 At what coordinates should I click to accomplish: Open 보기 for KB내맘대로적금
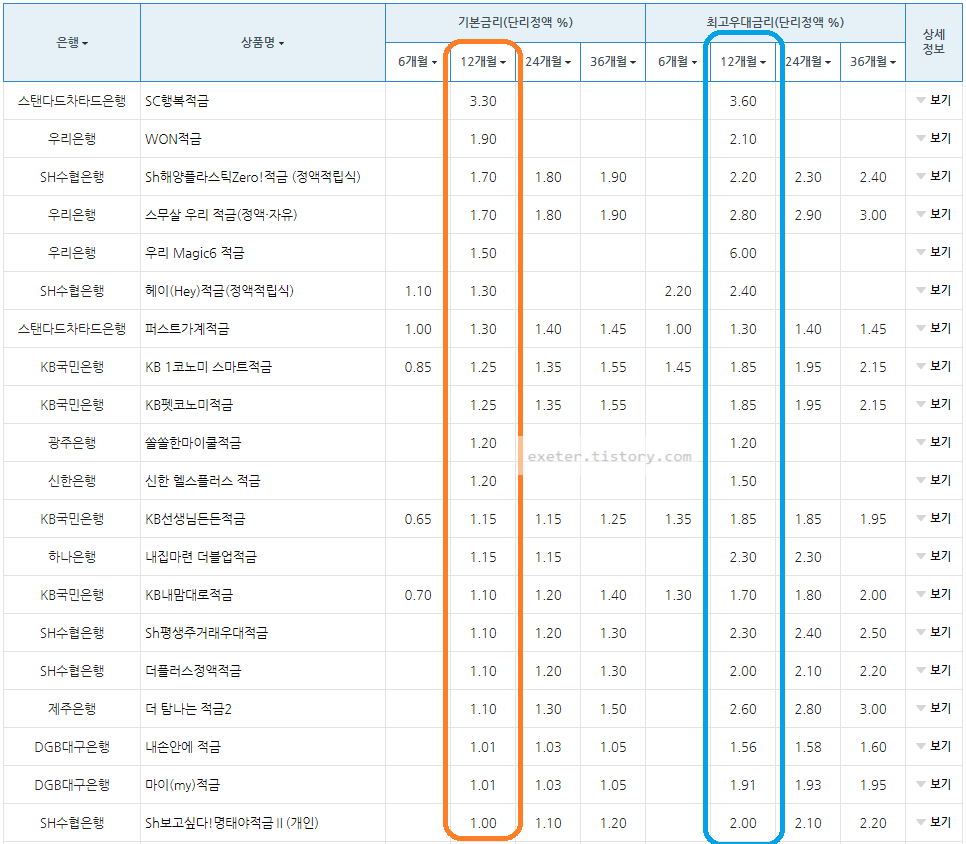(x=934, y=594)
